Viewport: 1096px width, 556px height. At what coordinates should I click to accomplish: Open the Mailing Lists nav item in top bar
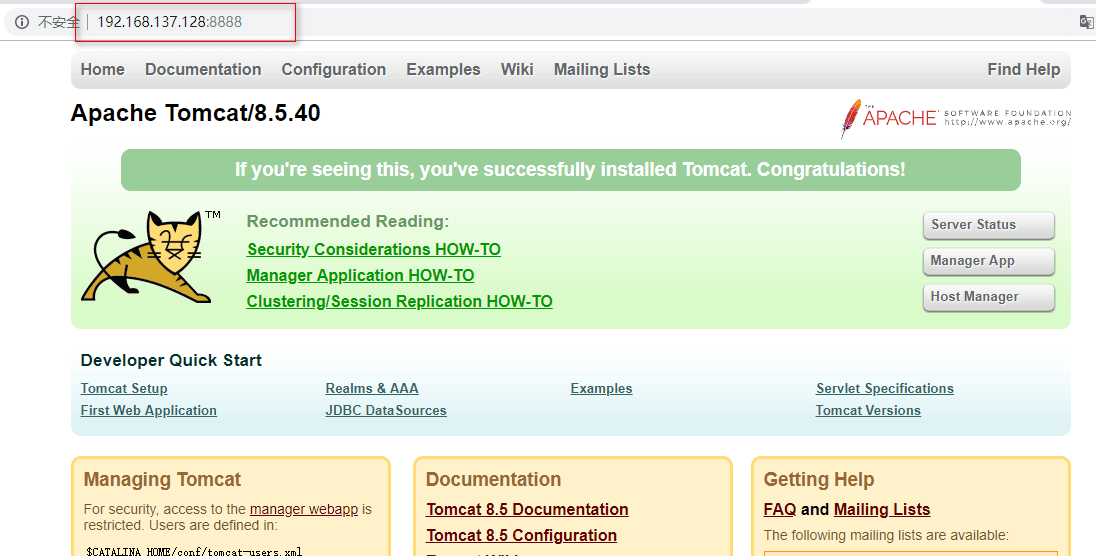pyautogui.click(x=602, y=69)
